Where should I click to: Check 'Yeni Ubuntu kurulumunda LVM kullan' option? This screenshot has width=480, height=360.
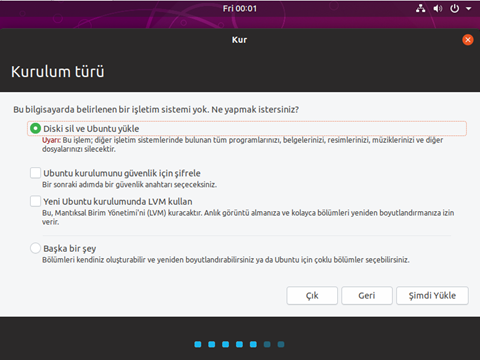(35, 201)
